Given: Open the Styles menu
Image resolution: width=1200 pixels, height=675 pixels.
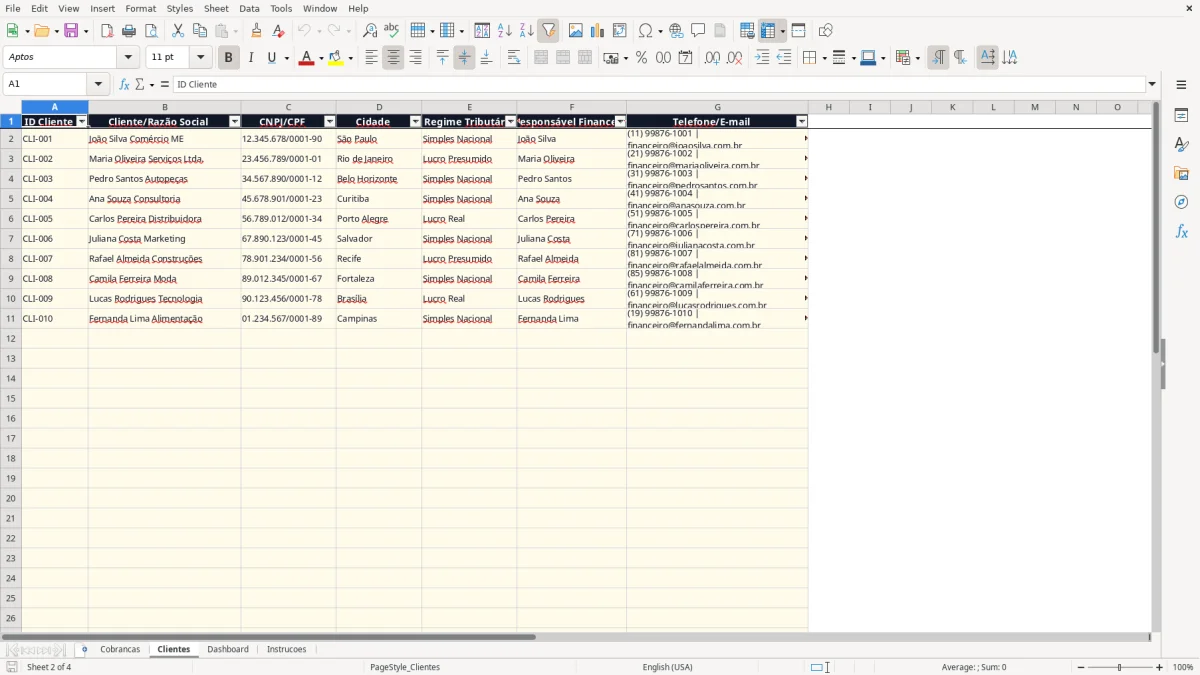Looking at the screenshot, I should point(180,8).
